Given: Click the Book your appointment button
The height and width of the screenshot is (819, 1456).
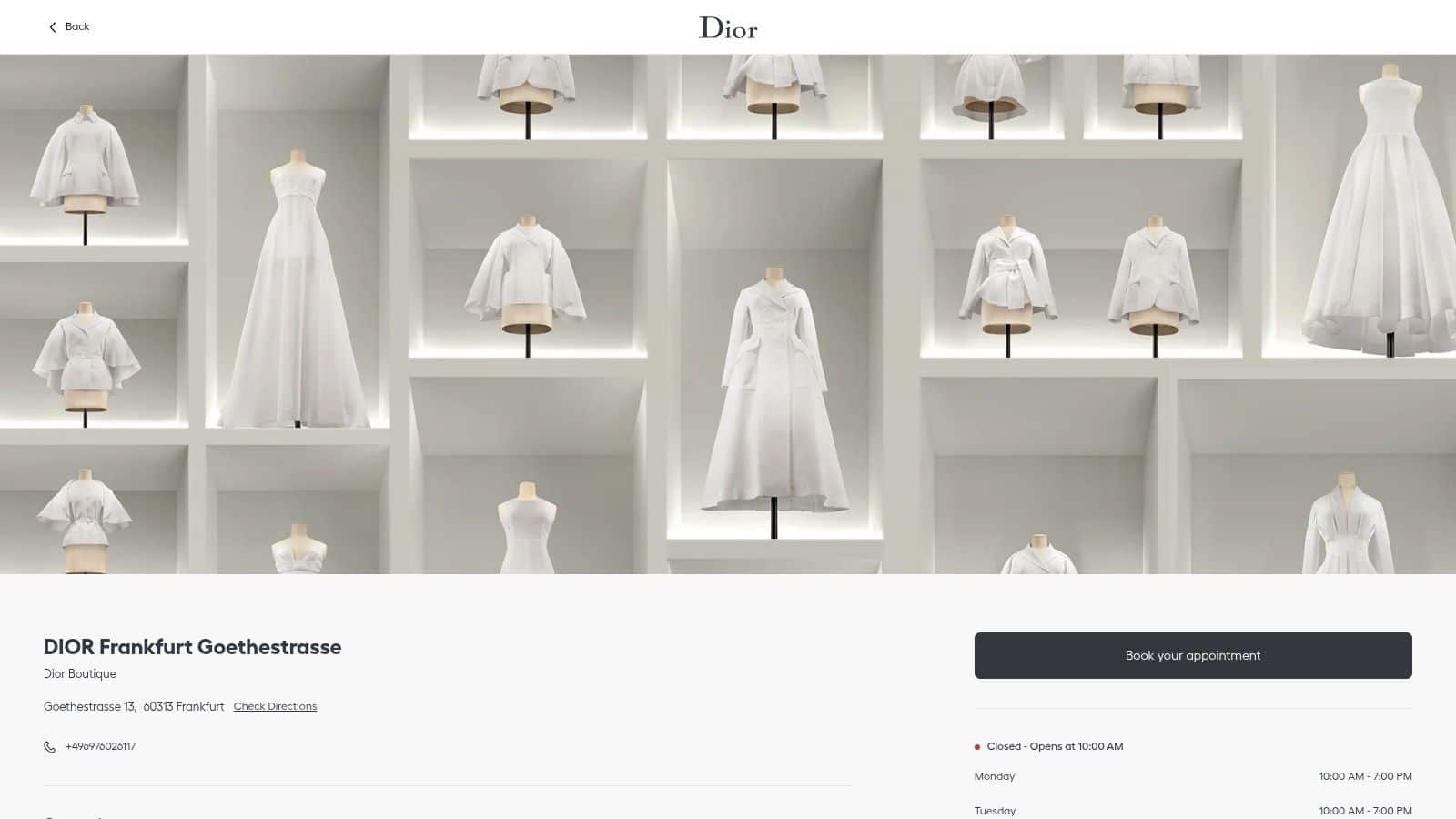Looking at the screenshot, I should coord(1193,655).
